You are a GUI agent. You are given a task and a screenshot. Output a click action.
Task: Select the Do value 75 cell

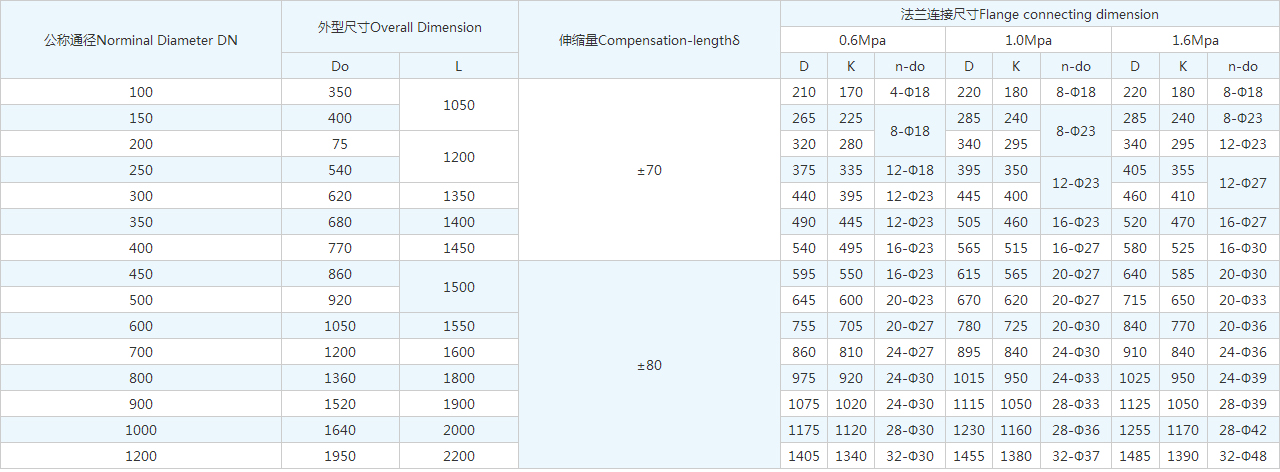pyautogui.click(x=340, y=144)
